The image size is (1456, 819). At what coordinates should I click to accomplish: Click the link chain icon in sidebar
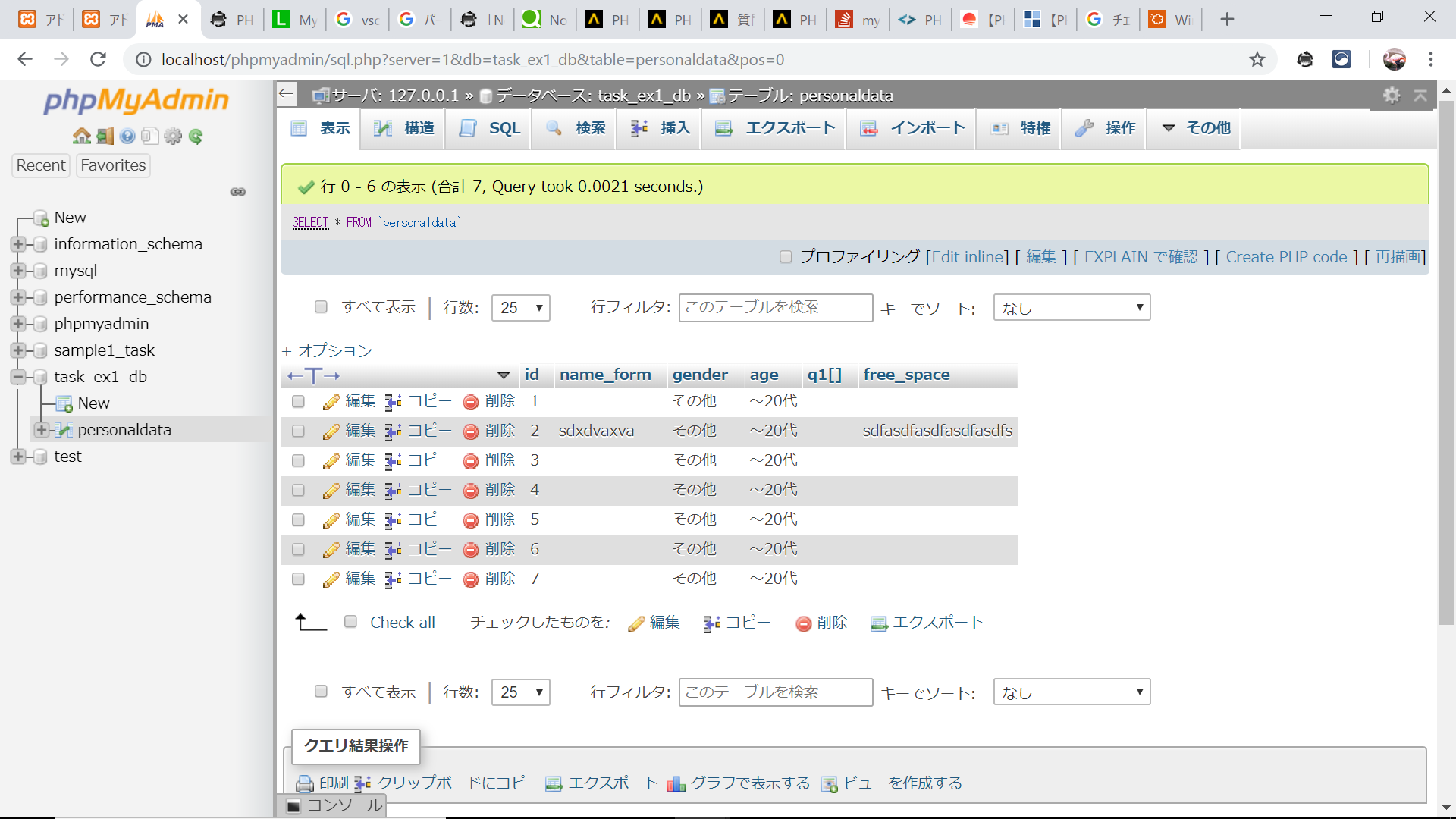coord(238,192)
